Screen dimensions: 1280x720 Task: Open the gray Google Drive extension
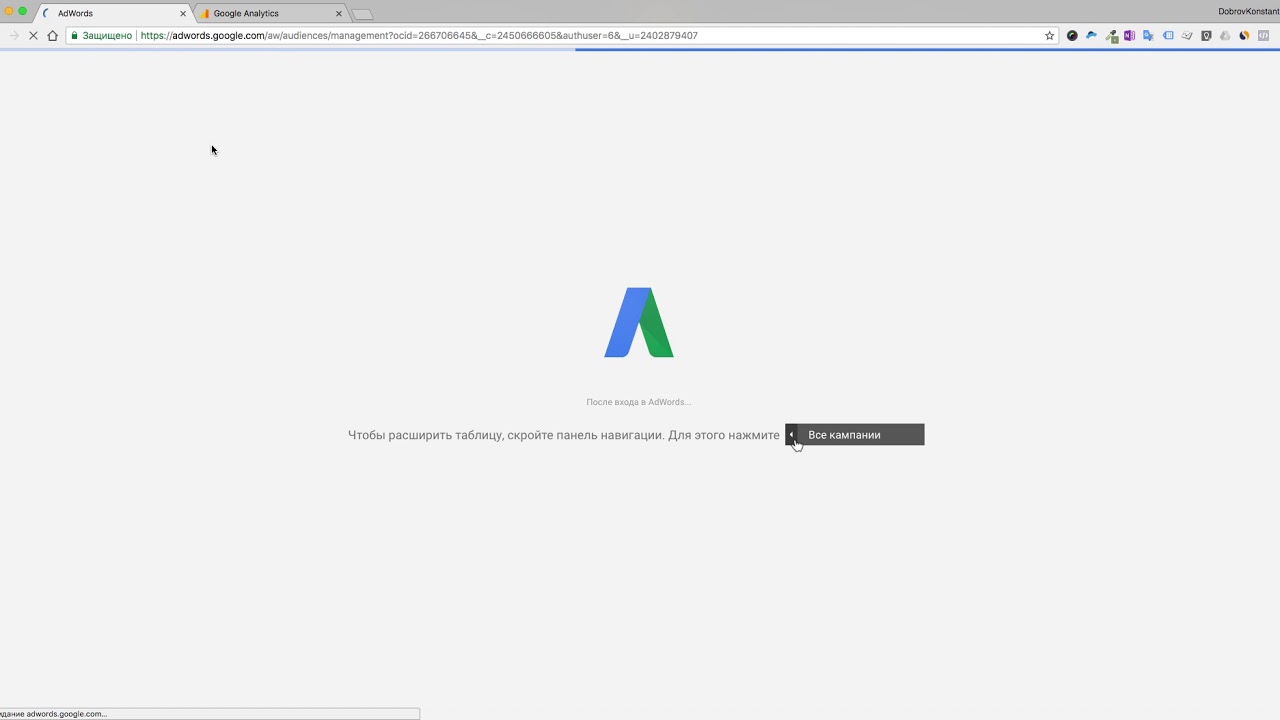1225,35
